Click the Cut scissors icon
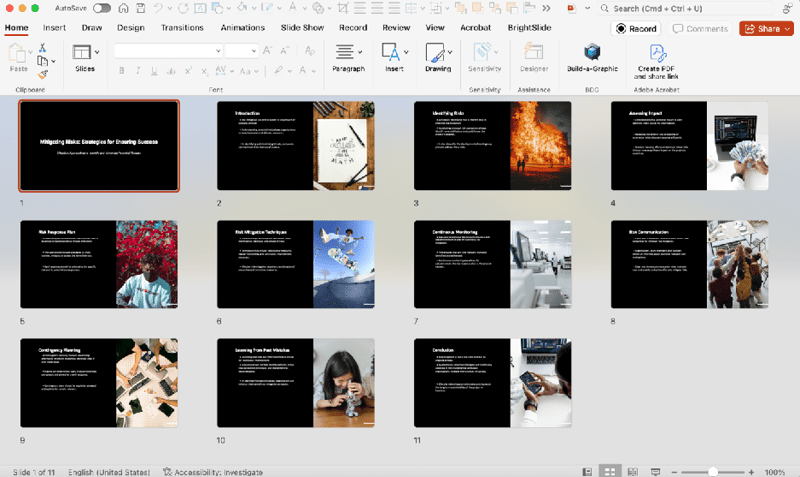The image size is (800, 477). pos(42,48)
